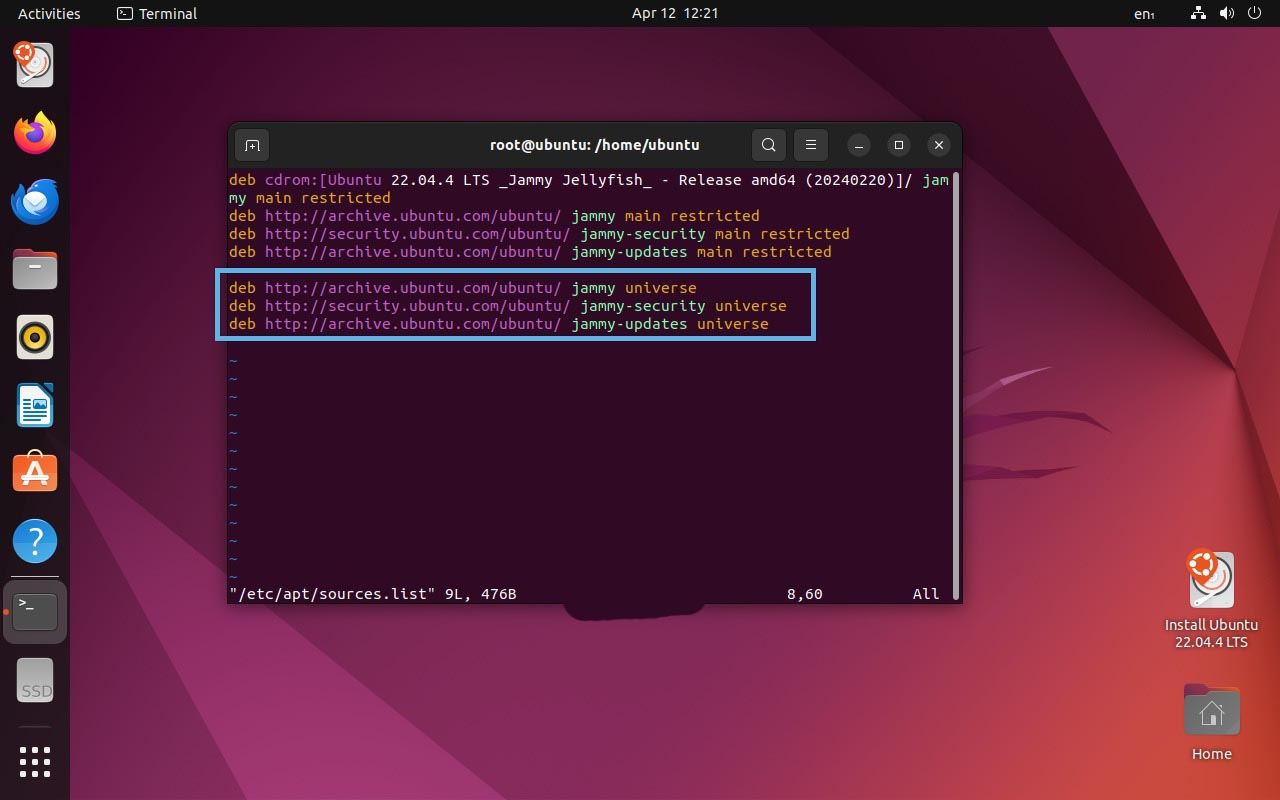Launch Rhythmbox music player
The width and height of the screenshot is (1280, 800).
35,337
